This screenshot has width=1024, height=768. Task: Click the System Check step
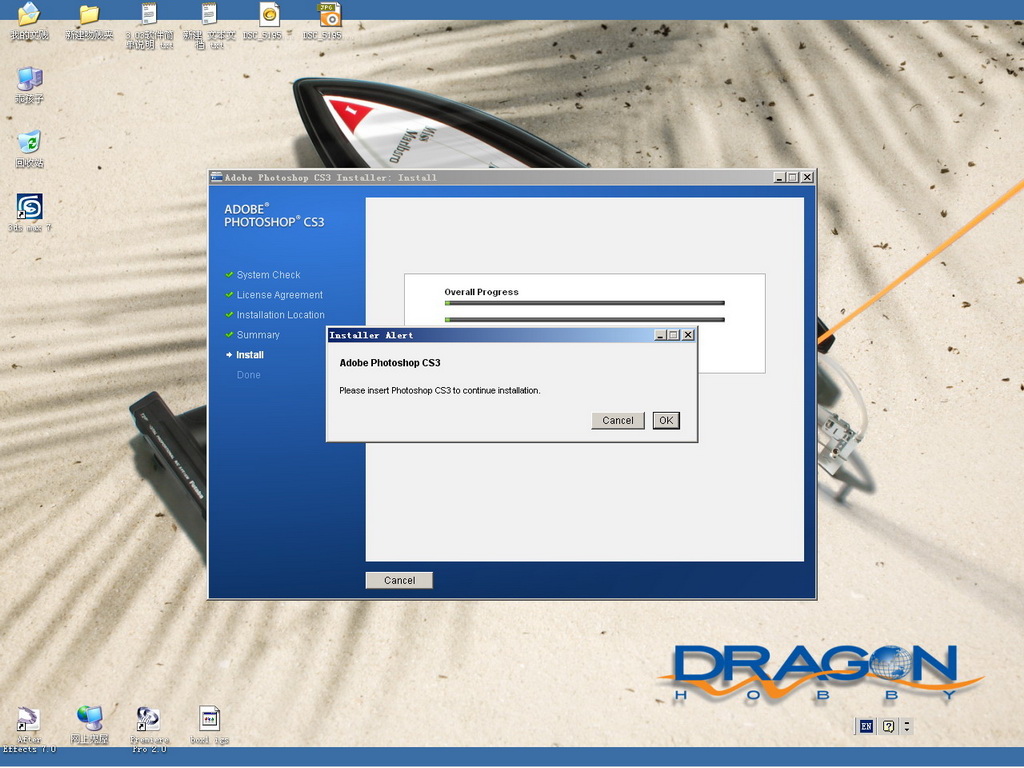click(268, 275)
